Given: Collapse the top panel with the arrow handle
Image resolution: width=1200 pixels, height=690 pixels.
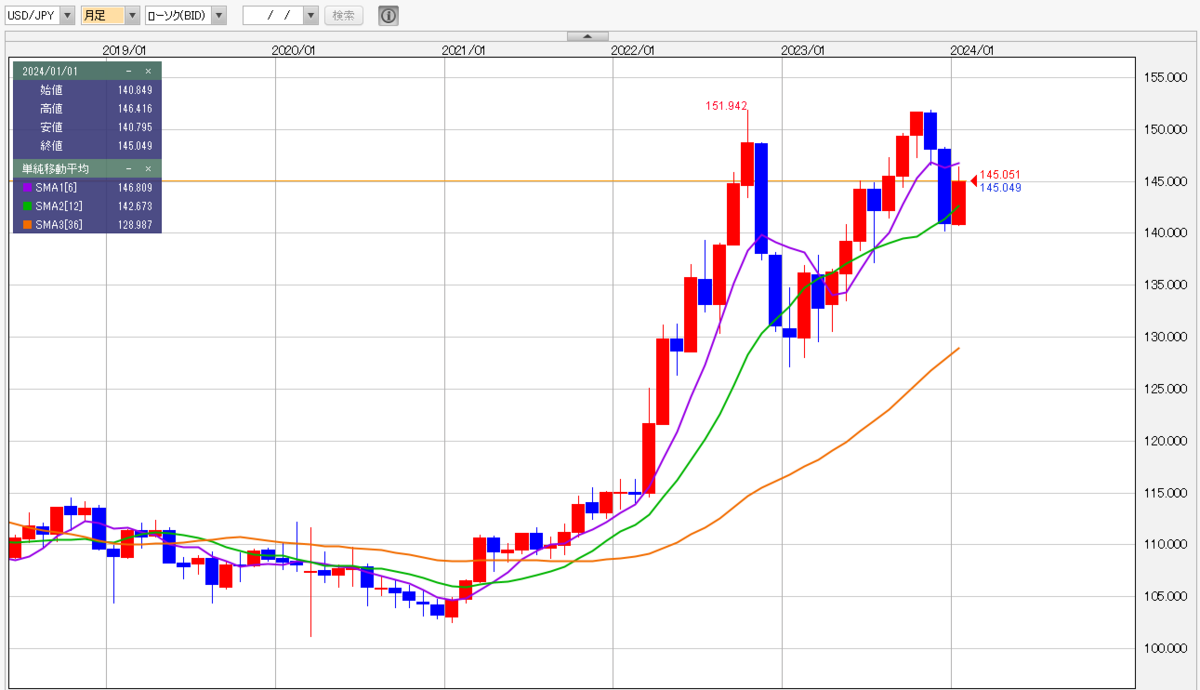Looking at the screenshot, I should [x=587, y=36].
